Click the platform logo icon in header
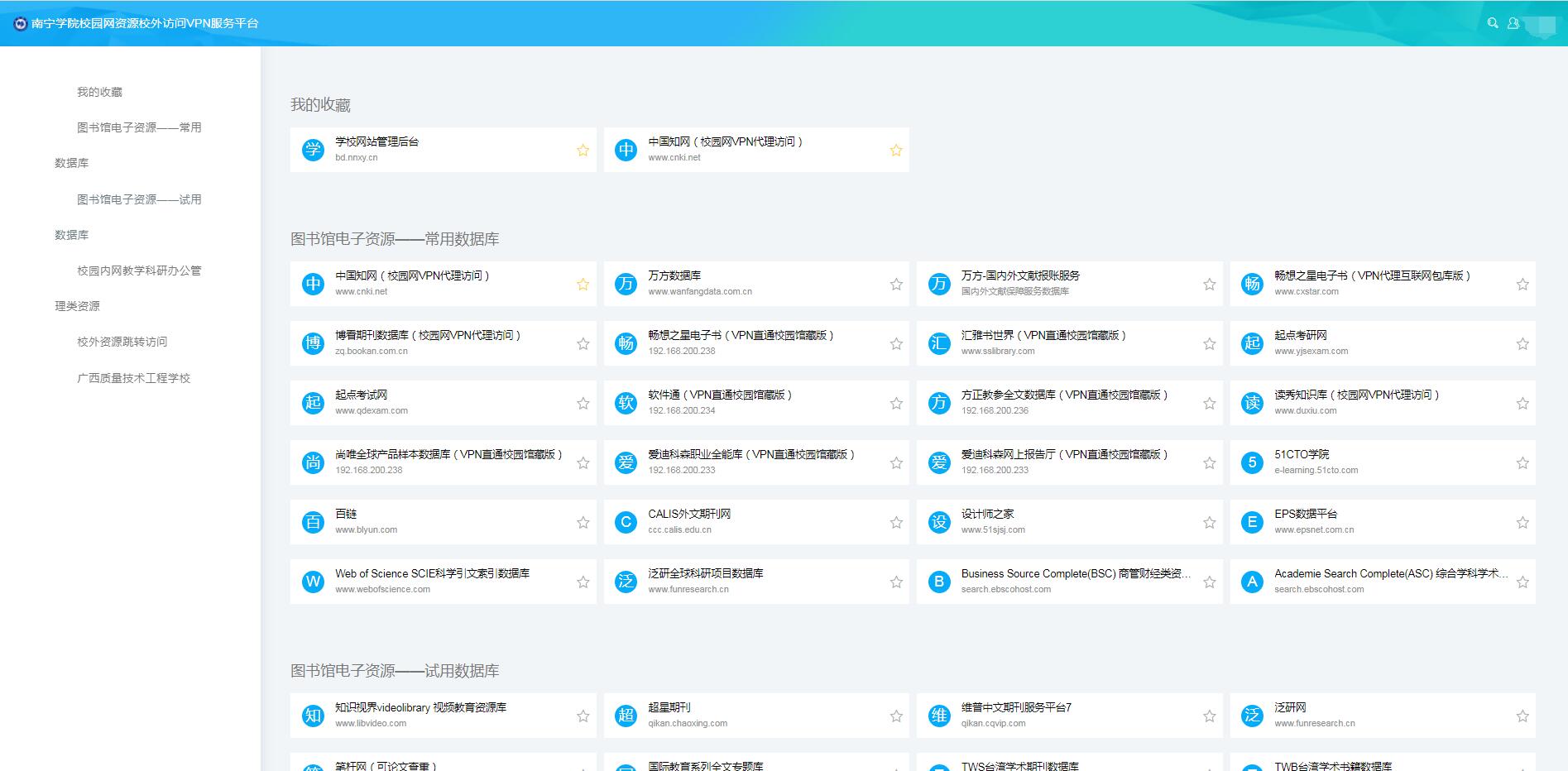The image size is (1568, 771). [x=21, y=23]
